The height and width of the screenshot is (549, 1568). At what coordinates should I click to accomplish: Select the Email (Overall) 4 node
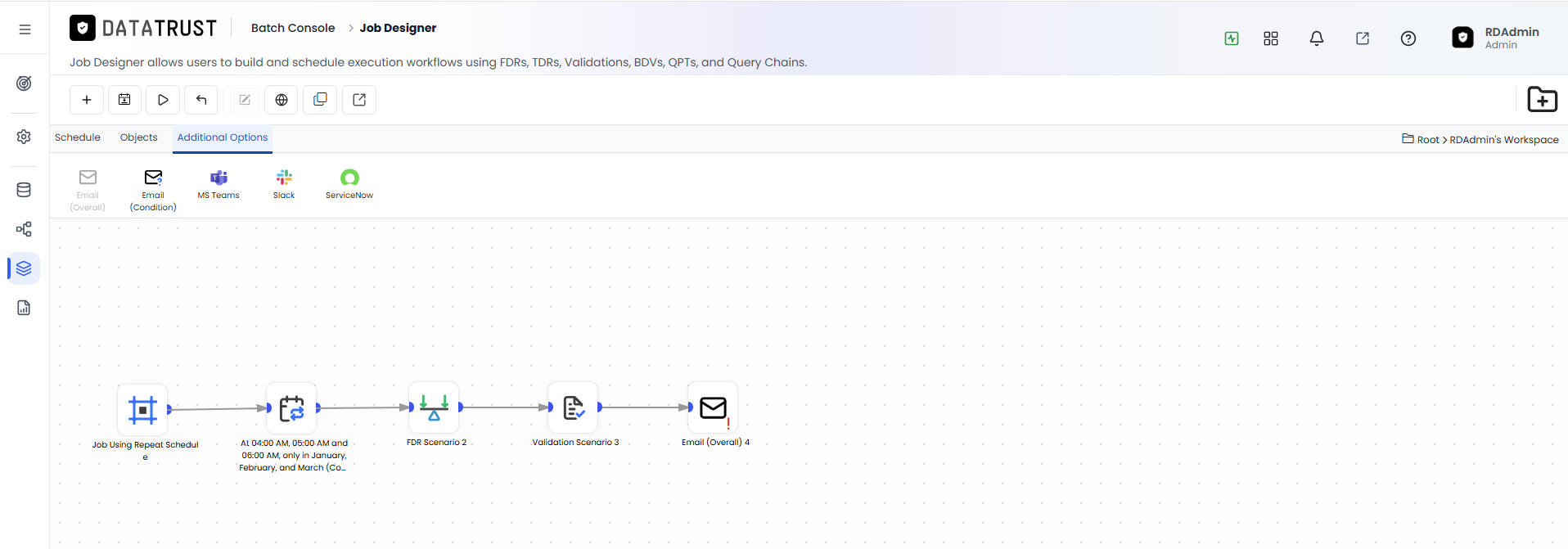coord(713,407)
